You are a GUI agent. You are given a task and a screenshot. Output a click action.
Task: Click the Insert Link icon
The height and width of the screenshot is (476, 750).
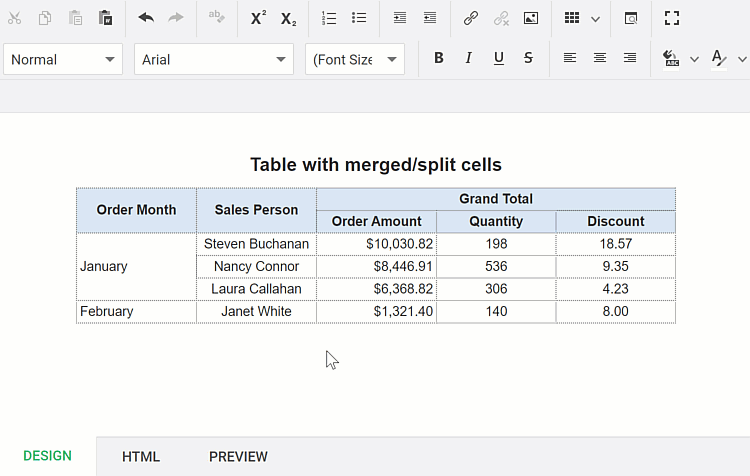471,18
